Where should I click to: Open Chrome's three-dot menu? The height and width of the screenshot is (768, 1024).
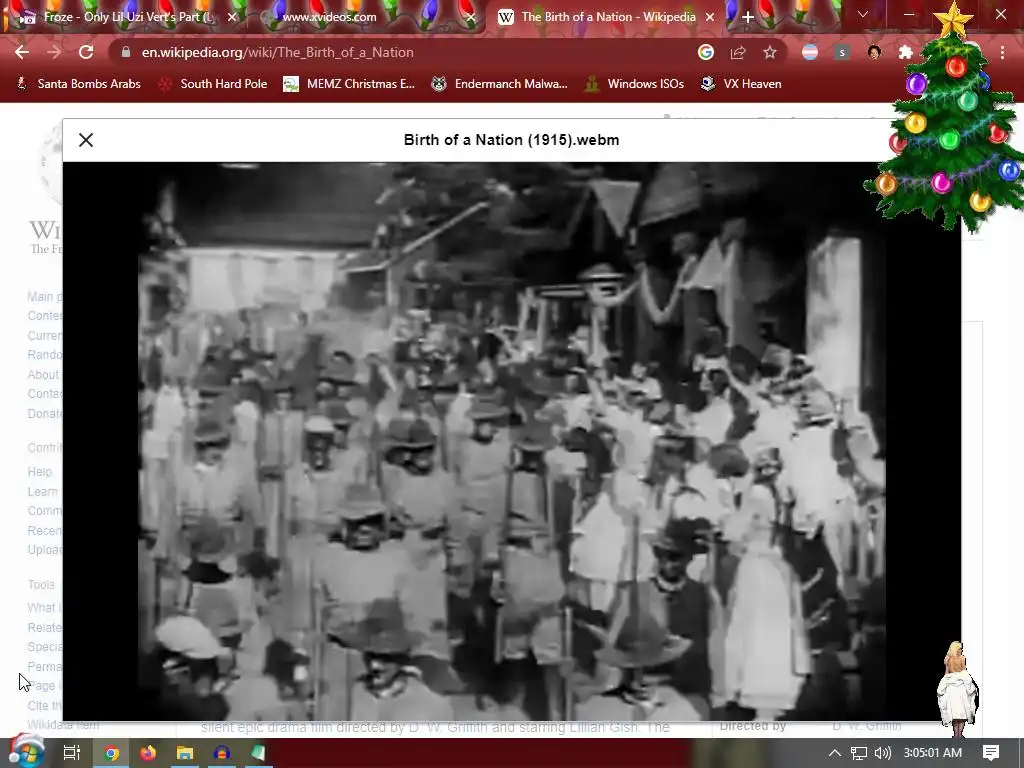(x=1002, y=52)
